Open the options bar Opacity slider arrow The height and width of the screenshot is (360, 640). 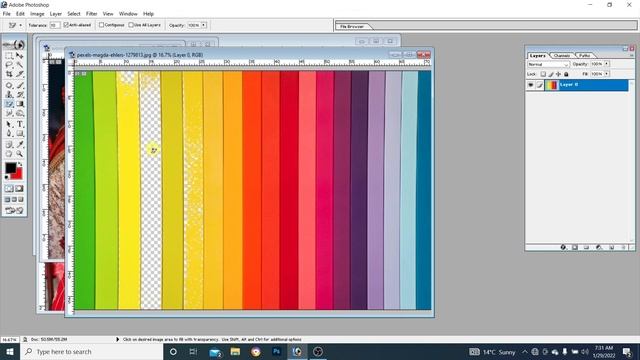(x=204, y=25)
